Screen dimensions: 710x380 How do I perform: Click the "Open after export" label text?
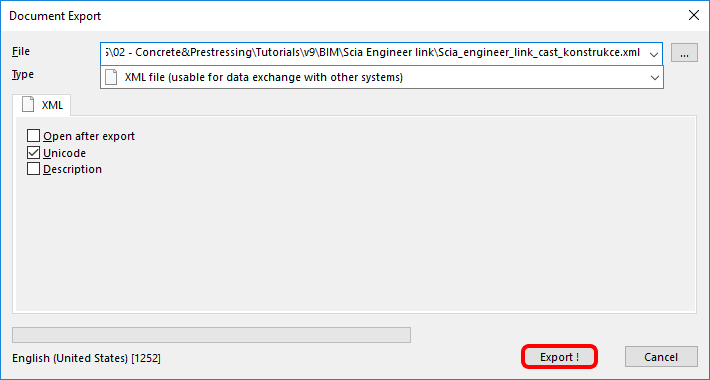(89, 136)
